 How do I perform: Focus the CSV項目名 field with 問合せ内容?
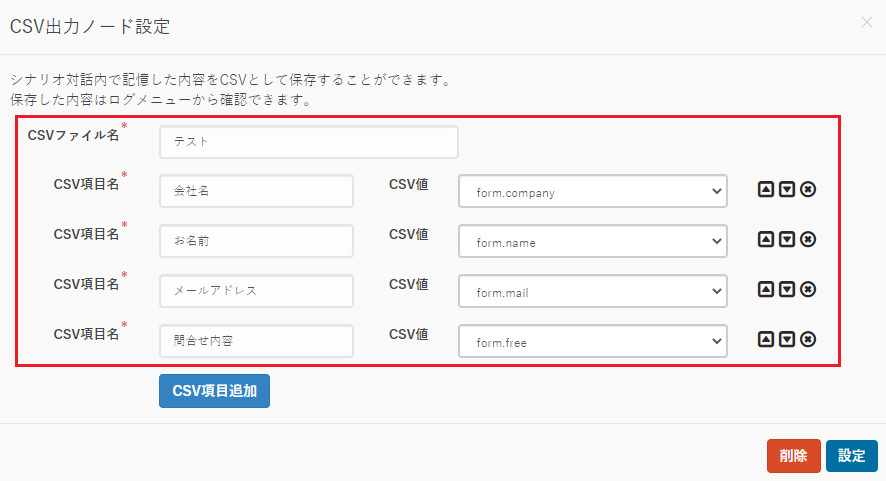click(x=257, y=341)
